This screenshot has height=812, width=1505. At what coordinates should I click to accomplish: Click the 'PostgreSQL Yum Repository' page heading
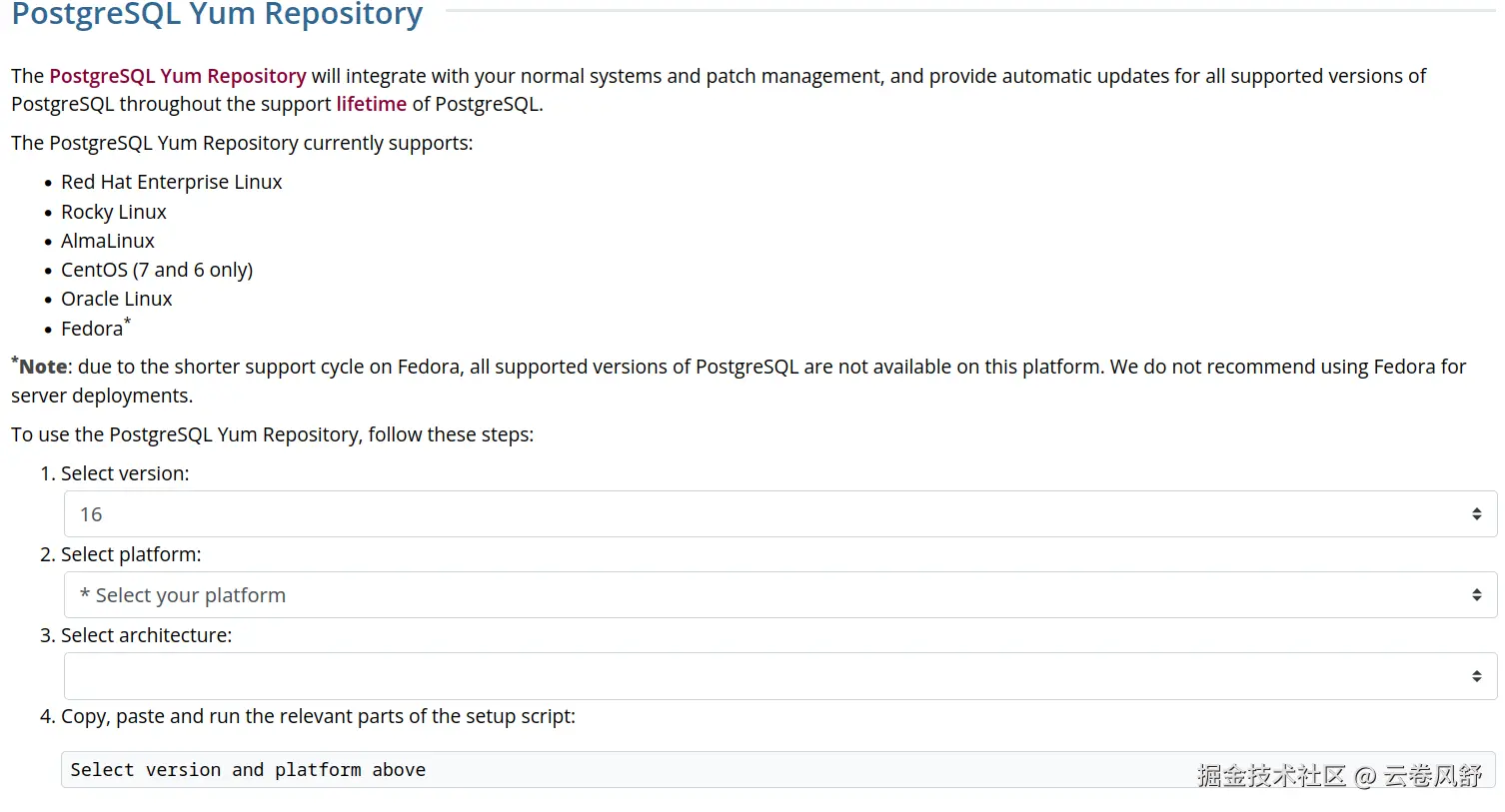[217, 15]
